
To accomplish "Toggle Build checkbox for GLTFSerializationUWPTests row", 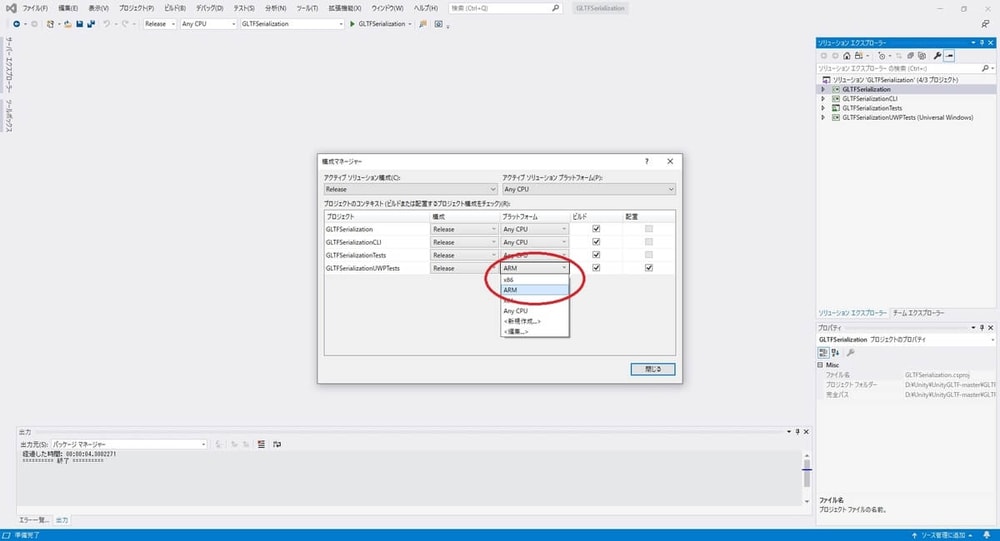I will coord(596,268).
